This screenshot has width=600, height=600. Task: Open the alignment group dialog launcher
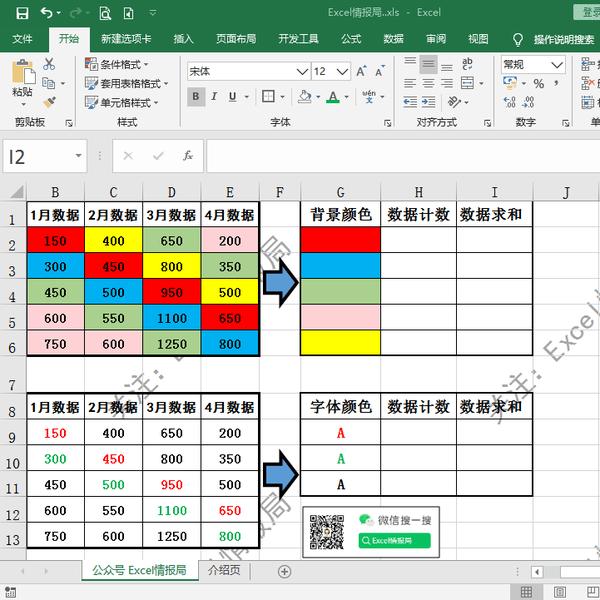pos(487,123)
